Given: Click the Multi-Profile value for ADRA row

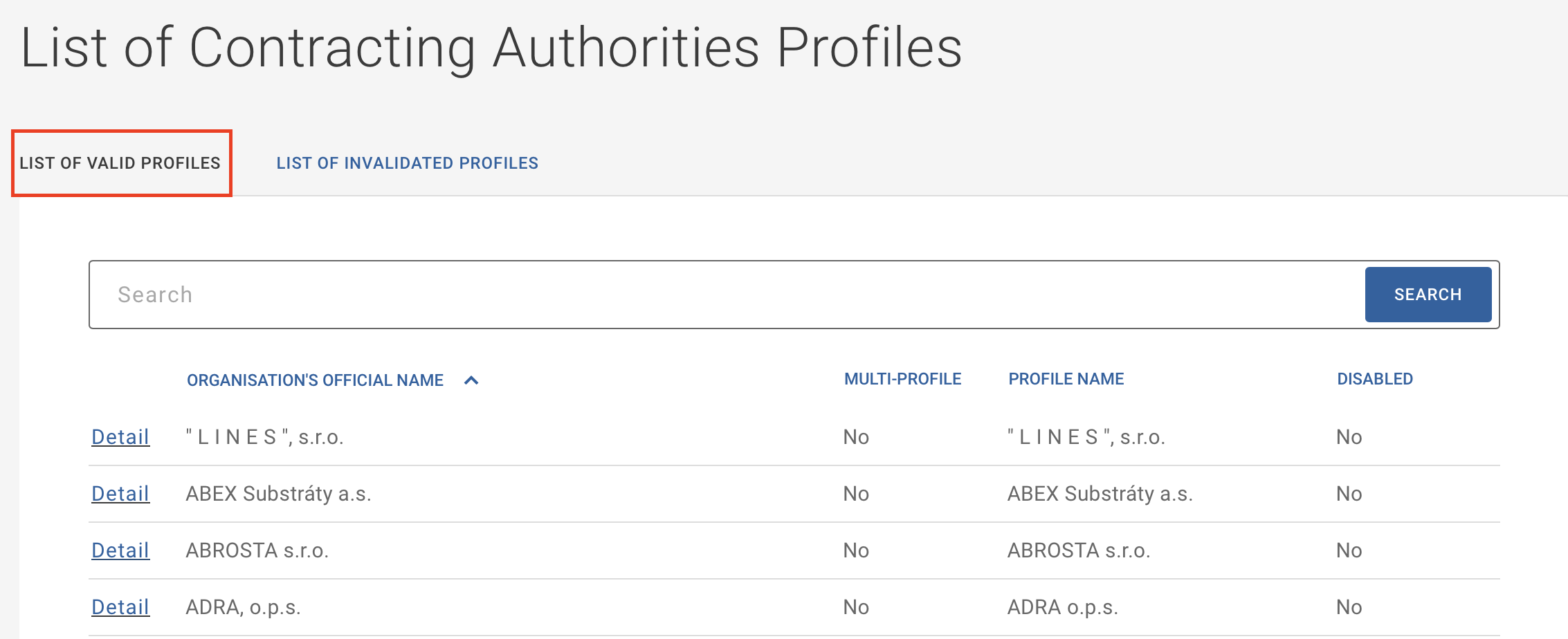Looking at the screenshot, I should pos(855,607).
